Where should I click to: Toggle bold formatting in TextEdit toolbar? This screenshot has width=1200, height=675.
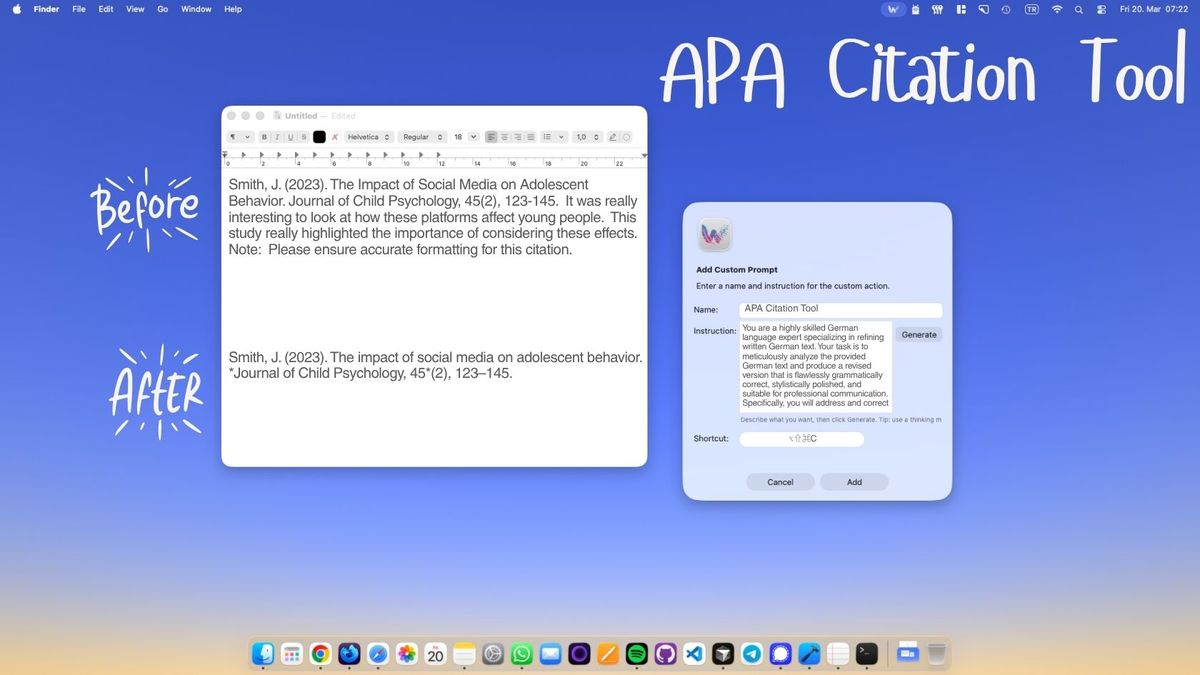264,137
